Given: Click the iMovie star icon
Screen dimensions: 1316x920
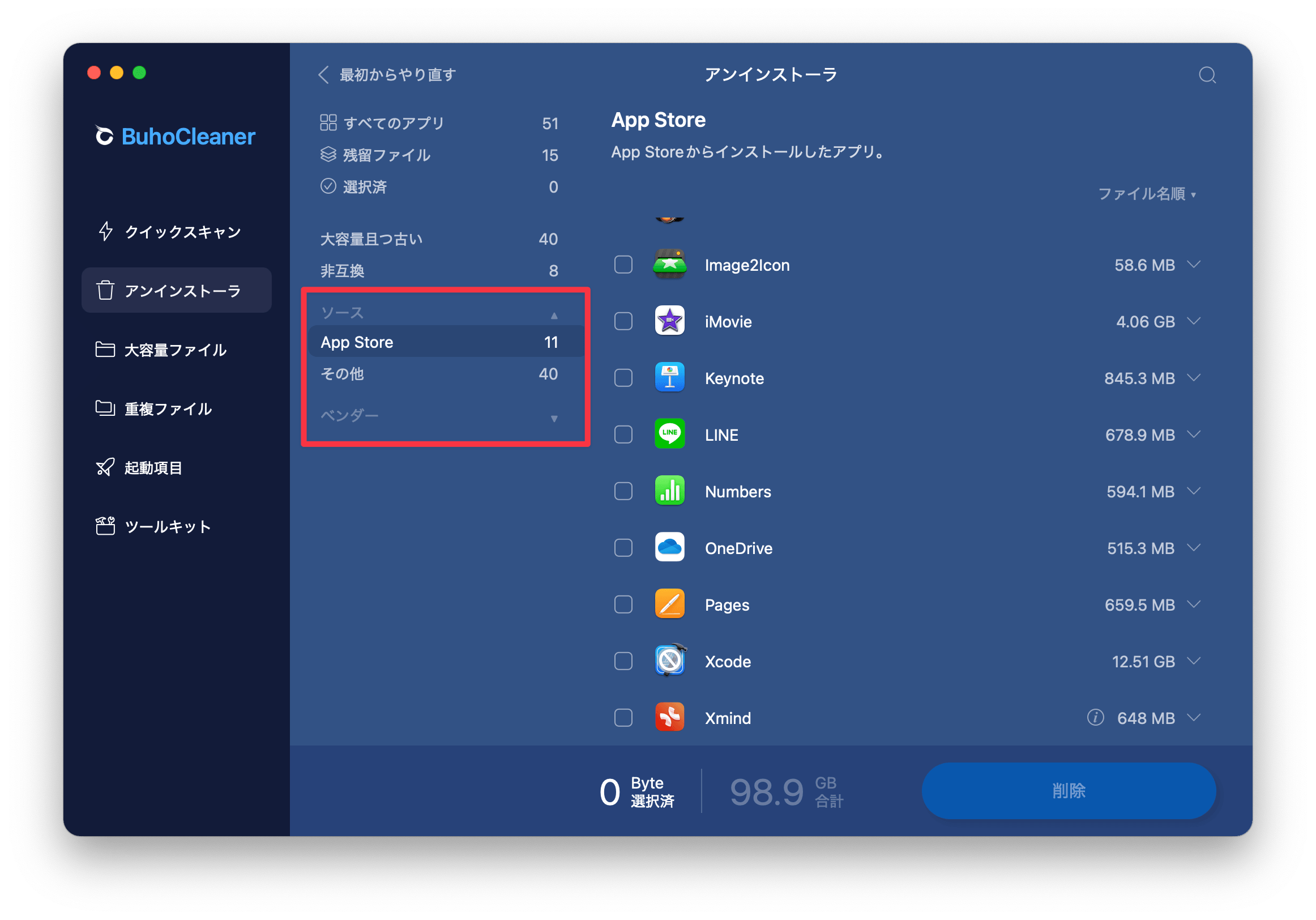Looking at the screenshot, I should [669, 321].
